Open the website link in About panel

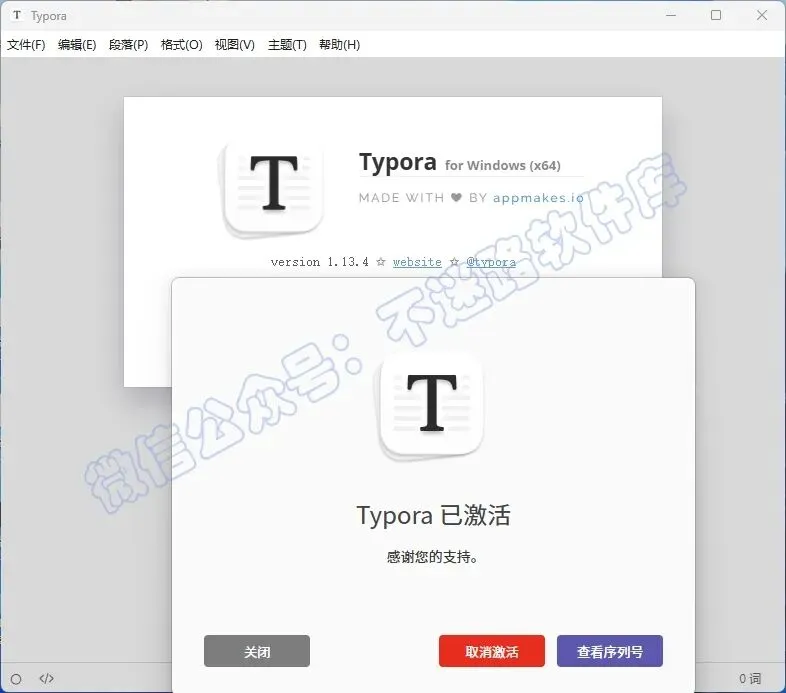(417, 262)
